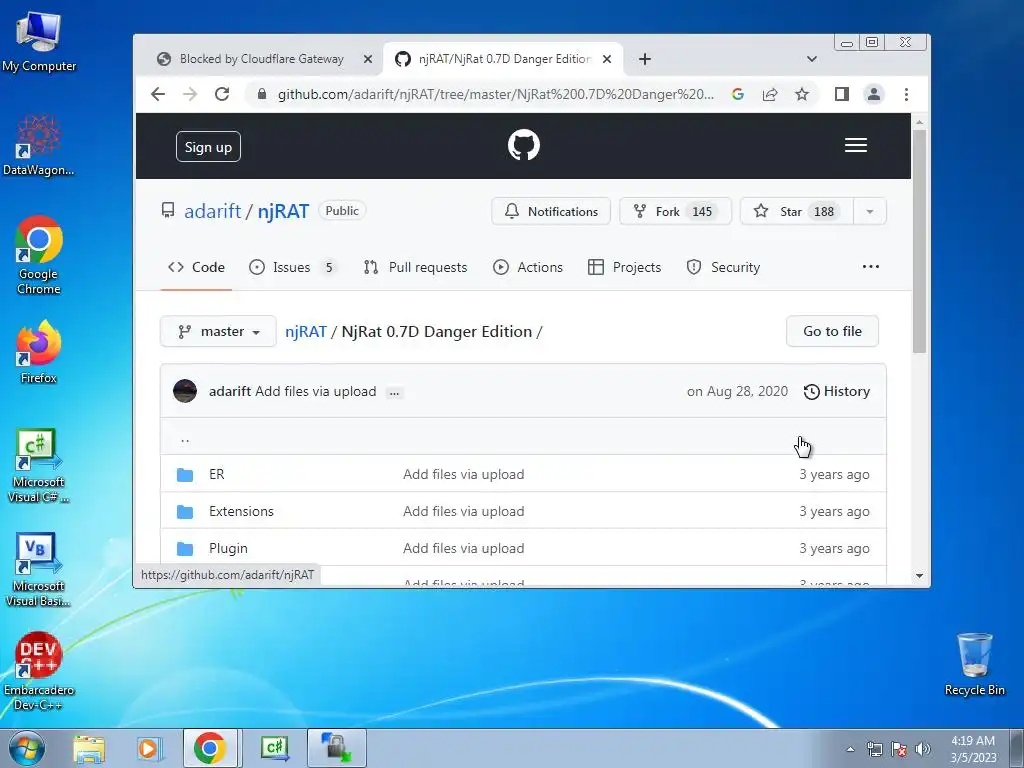Image resolution: width=1024 pixels, height=768 pixels.
Task: Click the Notifications button
Action: [x=551, y=212]
